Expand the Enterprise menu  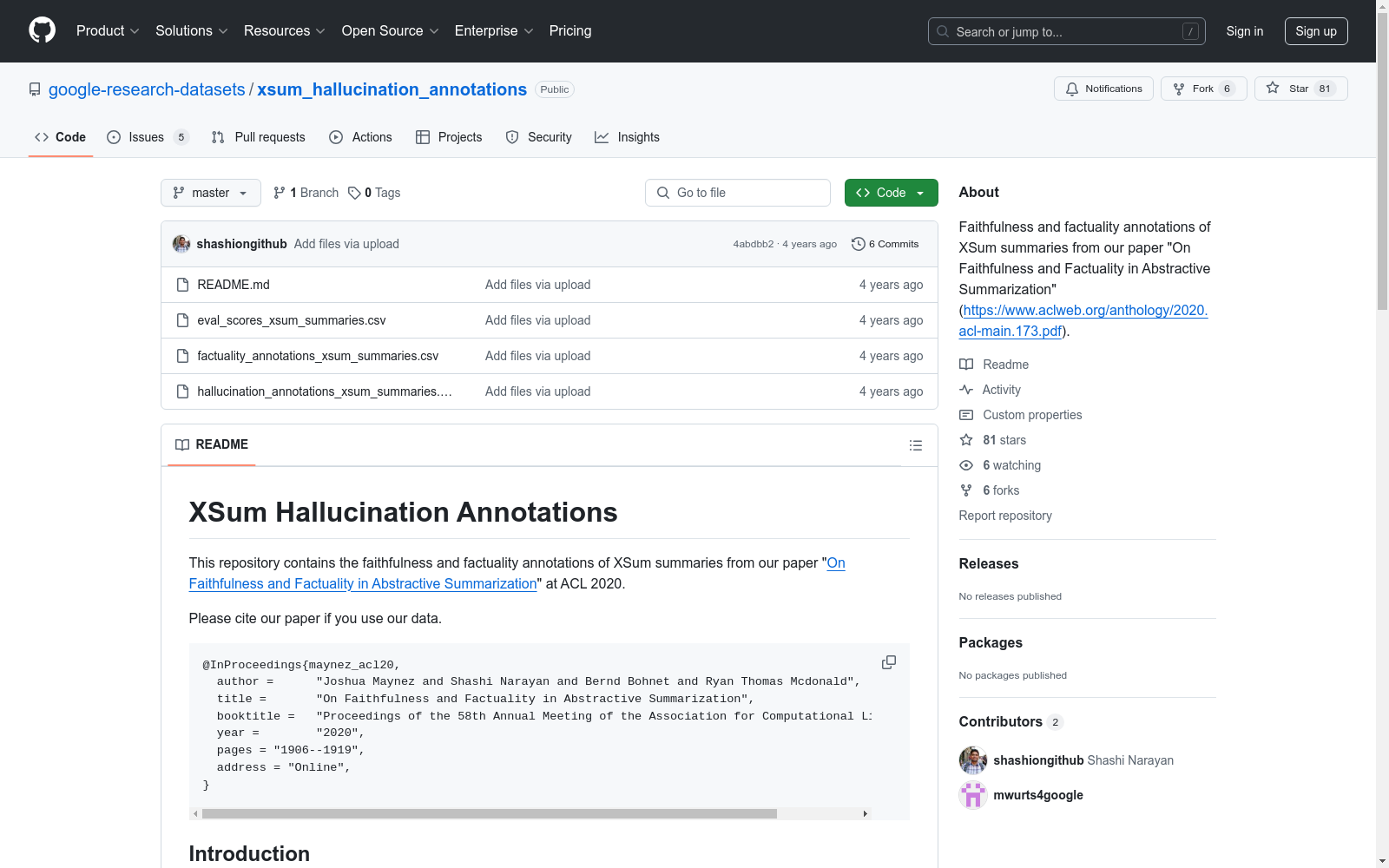494,31
